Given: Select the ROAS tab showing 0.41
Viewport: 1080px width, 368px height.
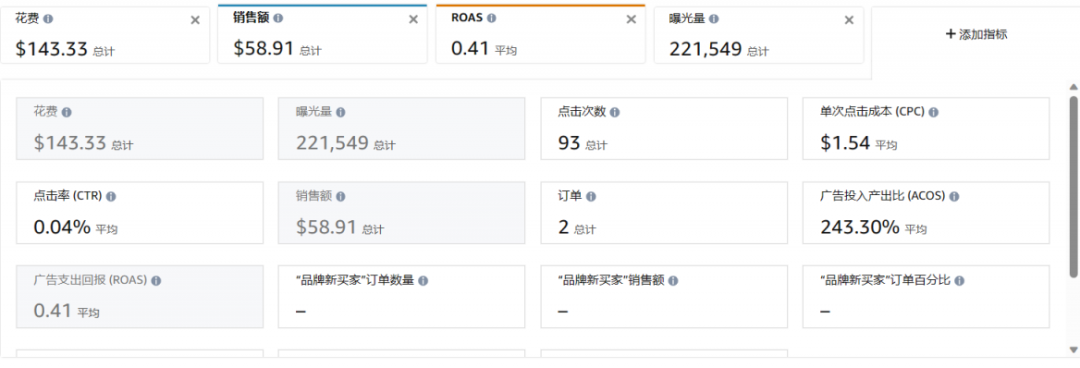Looking at the screenshot, I should (x=541, y=34).
